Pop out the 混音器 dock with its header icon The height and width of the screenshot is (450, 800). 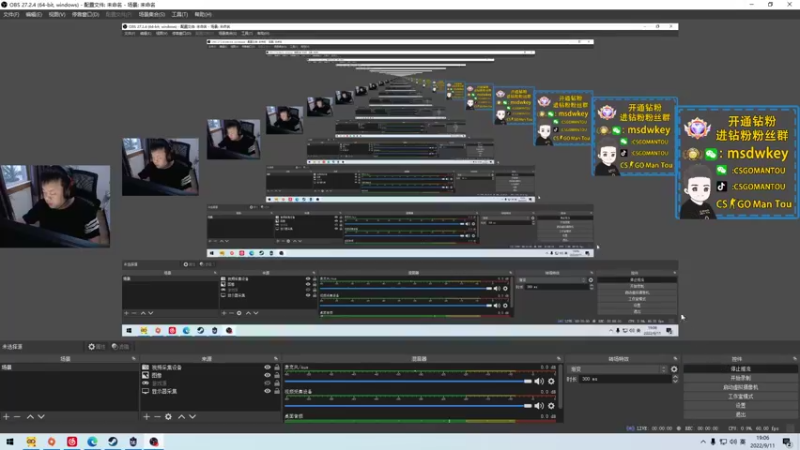(559, 359)
